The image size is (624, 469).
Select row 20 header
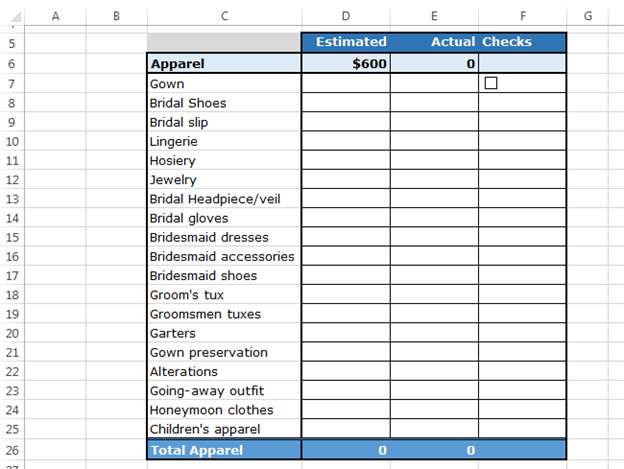point(12,333)
